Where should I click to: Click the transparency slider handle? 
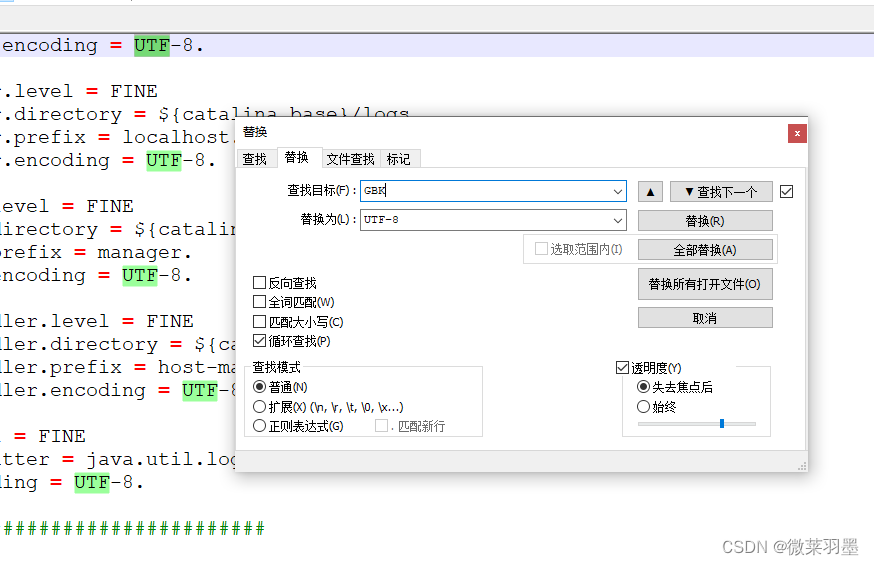pos(722,424)
